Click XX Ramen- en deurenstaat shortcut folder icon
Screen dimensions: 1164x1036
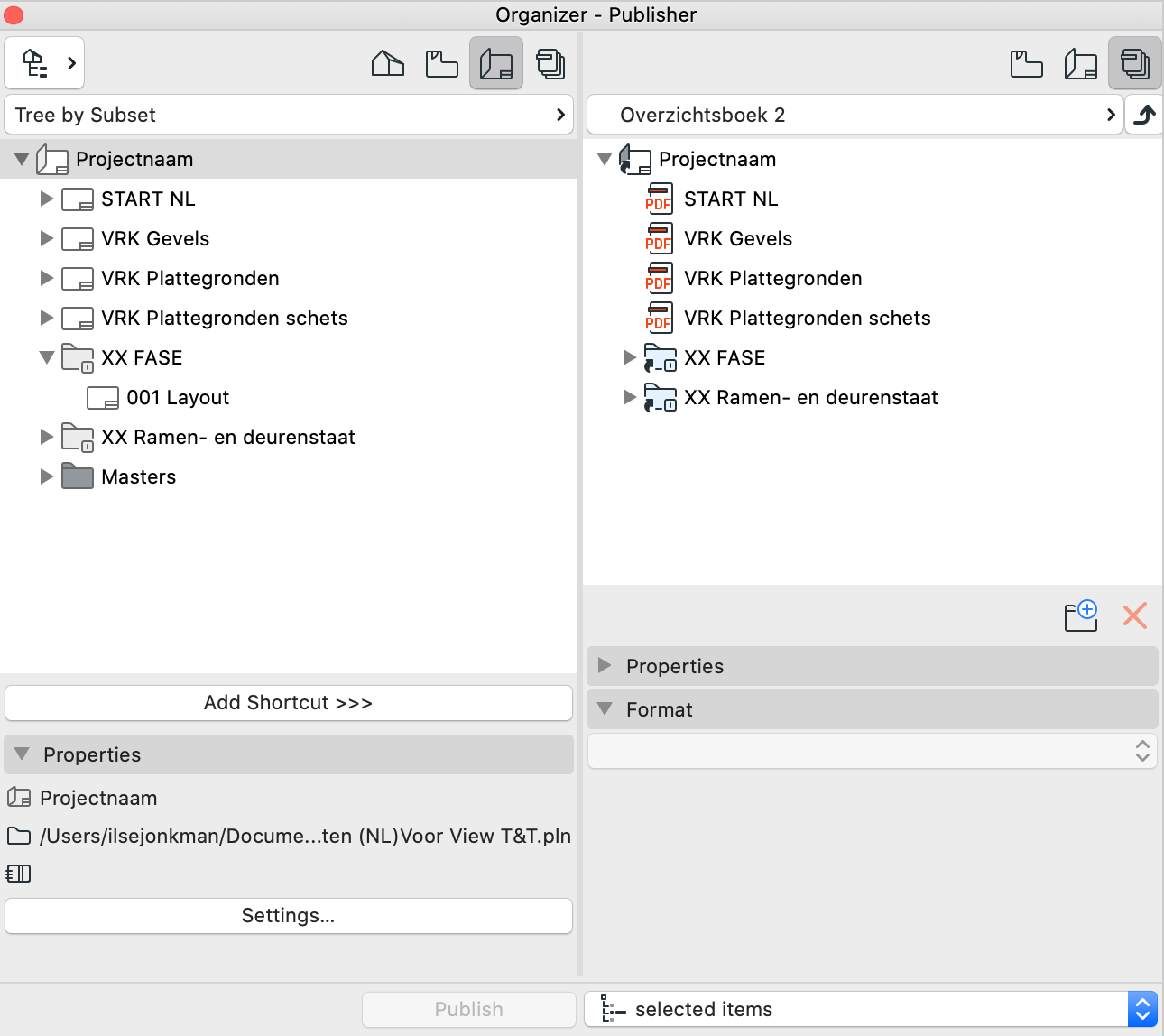[661, 398]
